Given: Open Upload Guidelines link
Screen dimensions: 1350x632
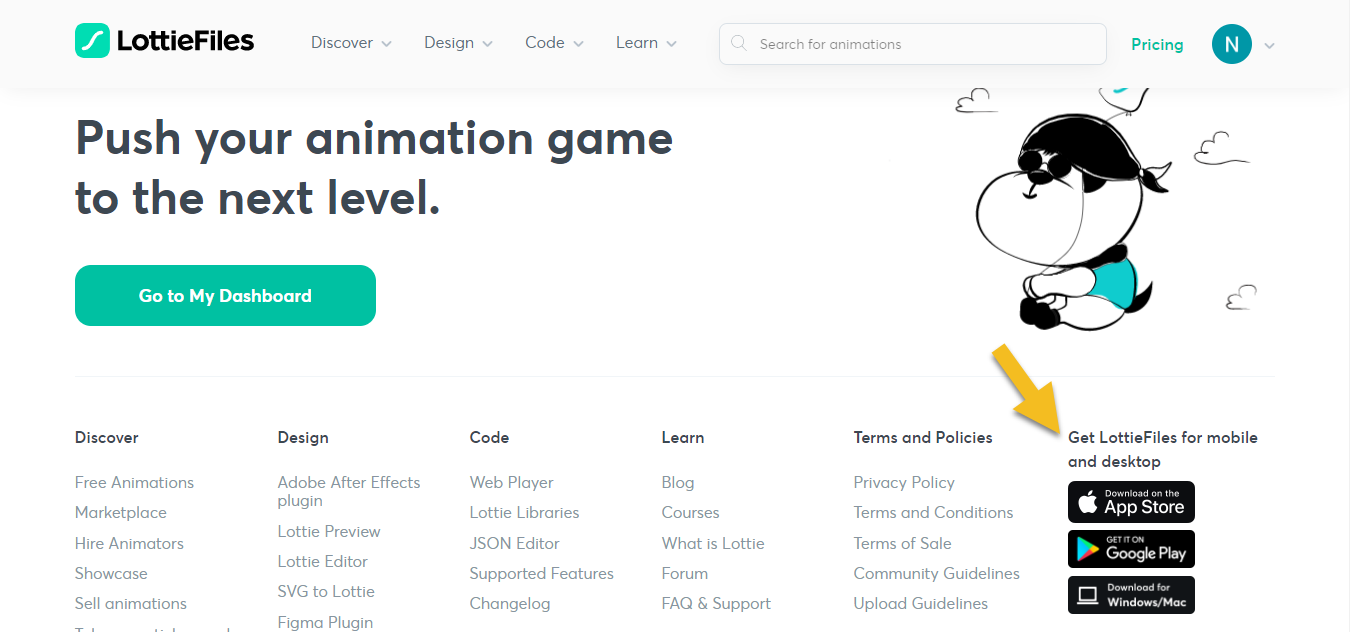Looking at the screenshot, I should click(x=921, y=603).
